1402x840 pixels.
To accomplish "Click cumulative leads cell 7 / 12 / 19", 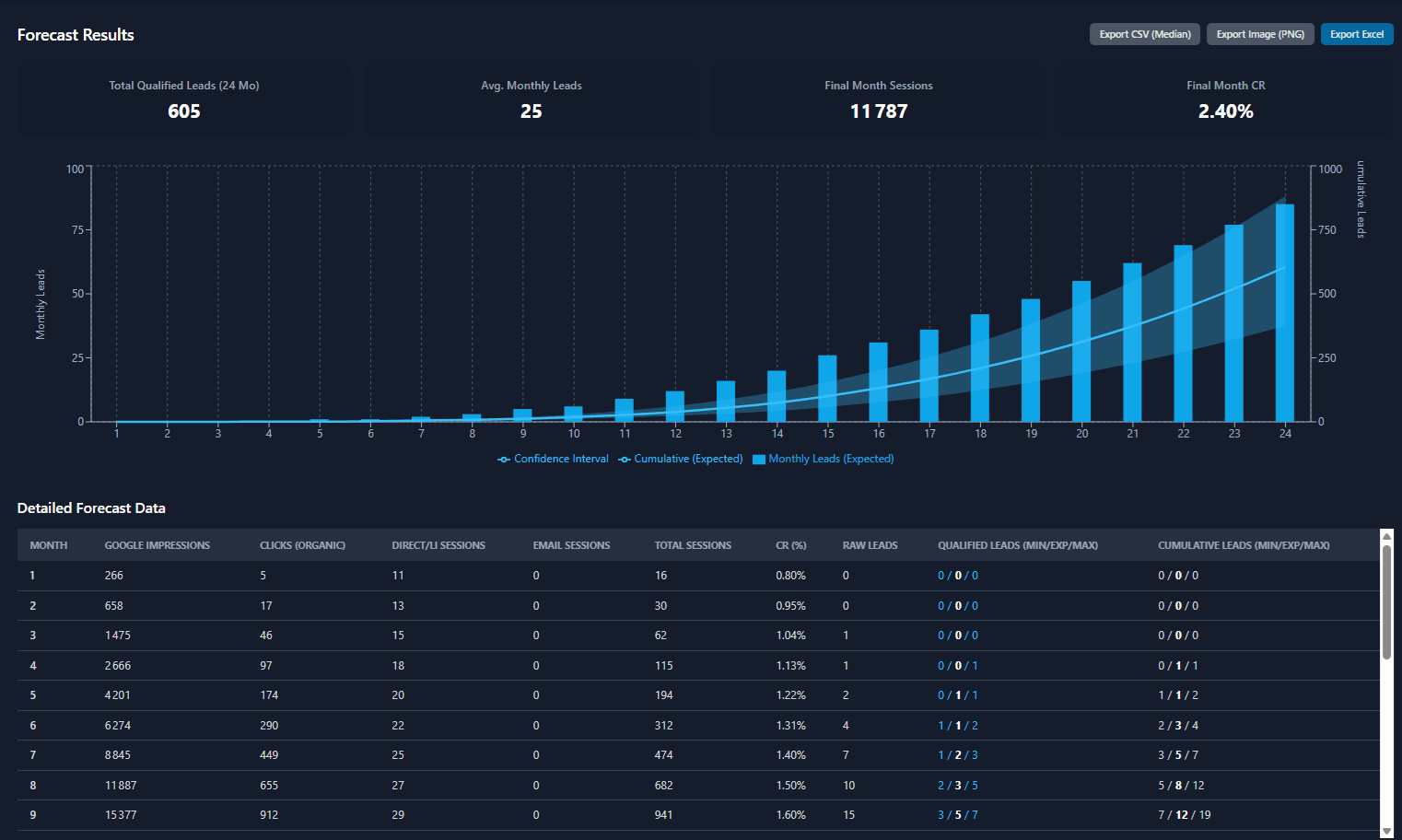I will point(1185,815).
